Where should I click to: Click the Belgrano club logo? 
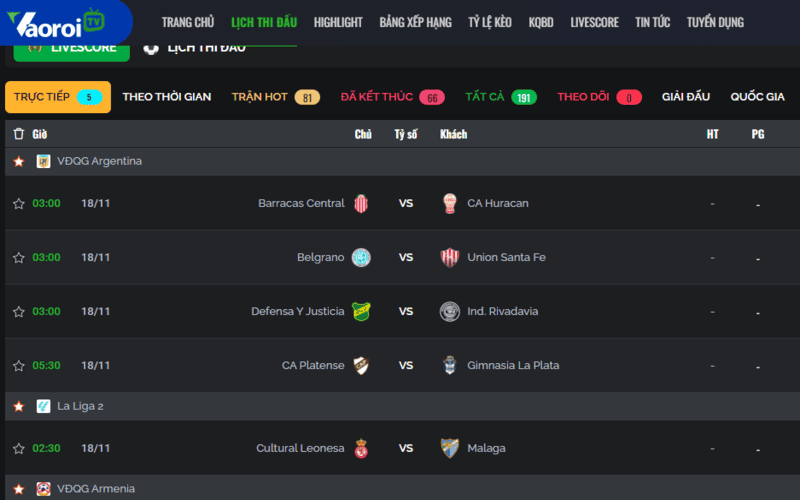click(361, 257)
